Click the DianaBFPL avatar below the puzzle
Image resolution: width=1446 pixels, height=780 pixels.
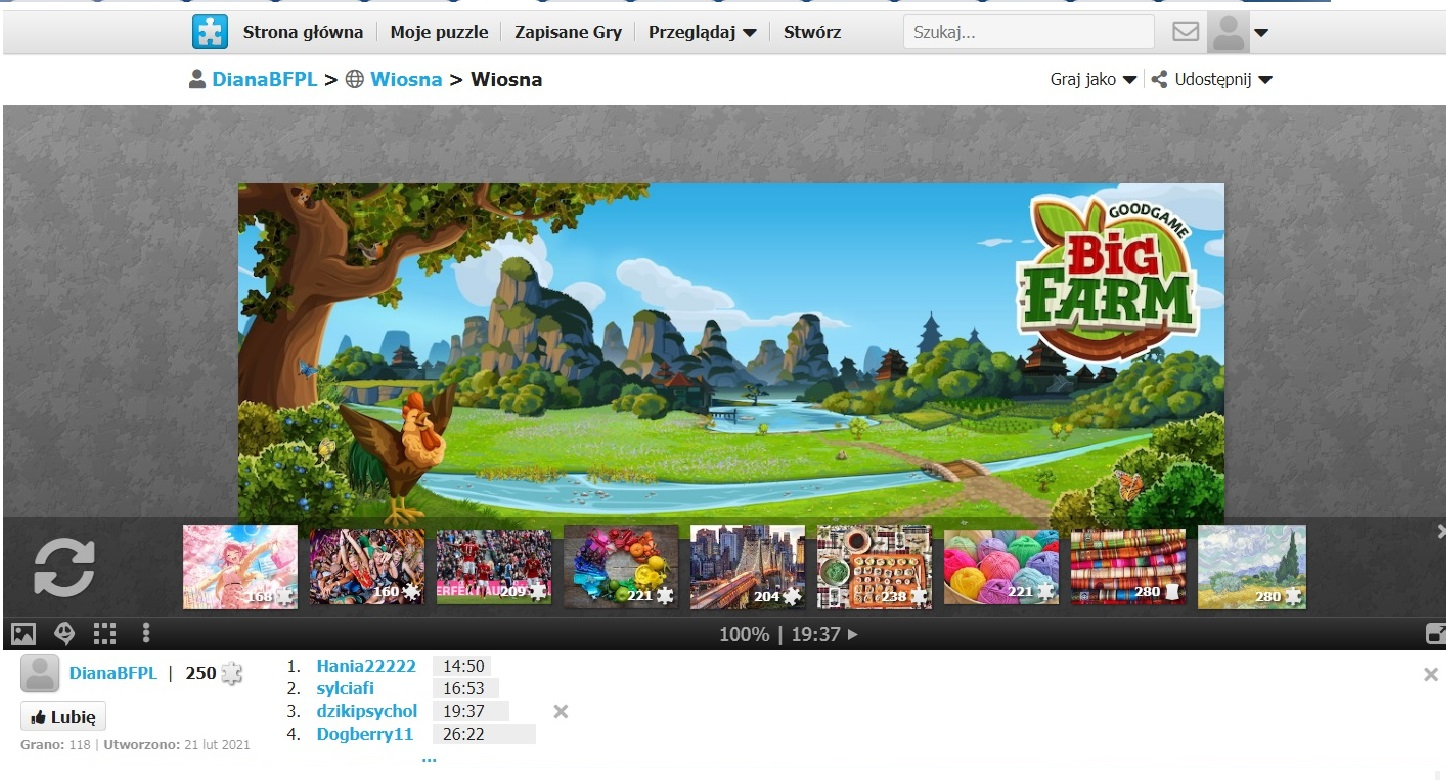click(x=40, y=674)
